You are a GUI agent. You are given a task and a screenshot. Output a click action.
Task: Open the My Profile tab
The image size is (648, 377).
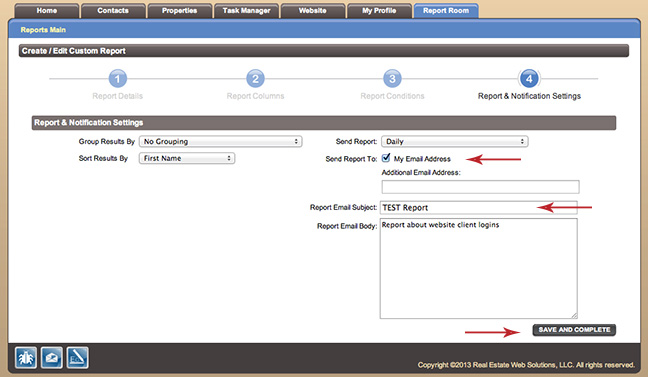tap(379, 11)
